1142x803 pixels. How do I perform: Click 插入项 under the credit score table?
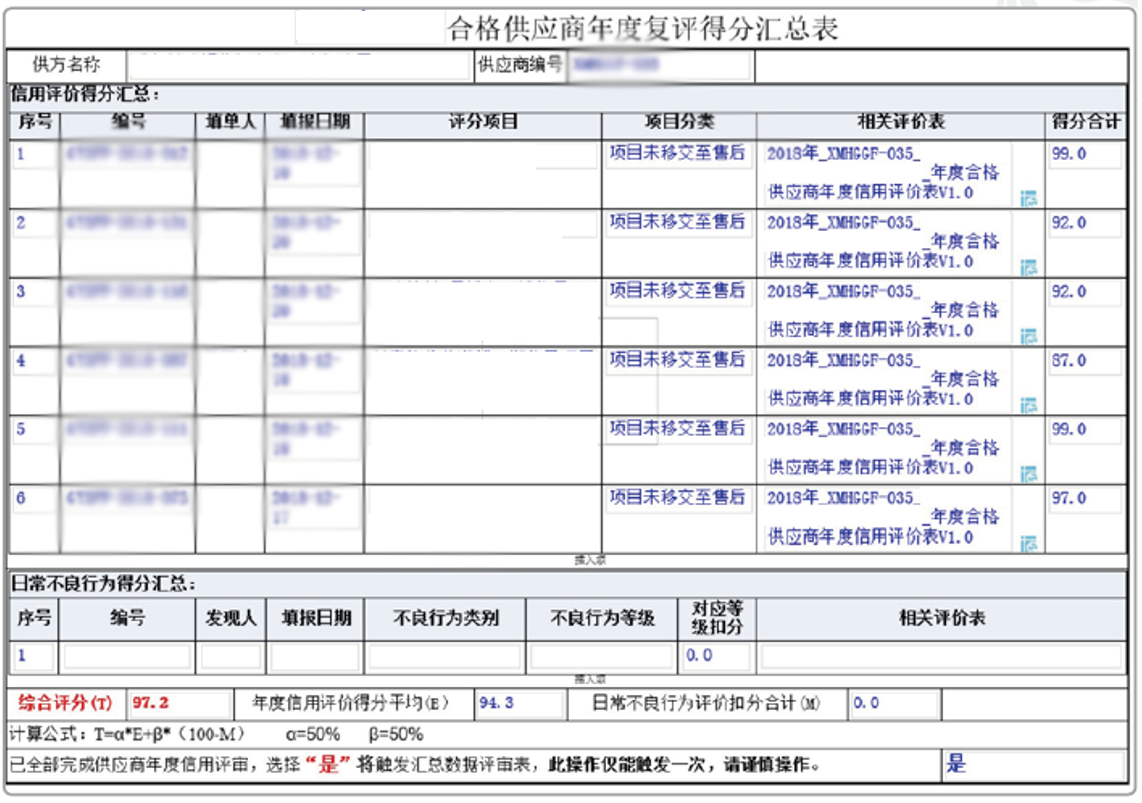point(590,560)
